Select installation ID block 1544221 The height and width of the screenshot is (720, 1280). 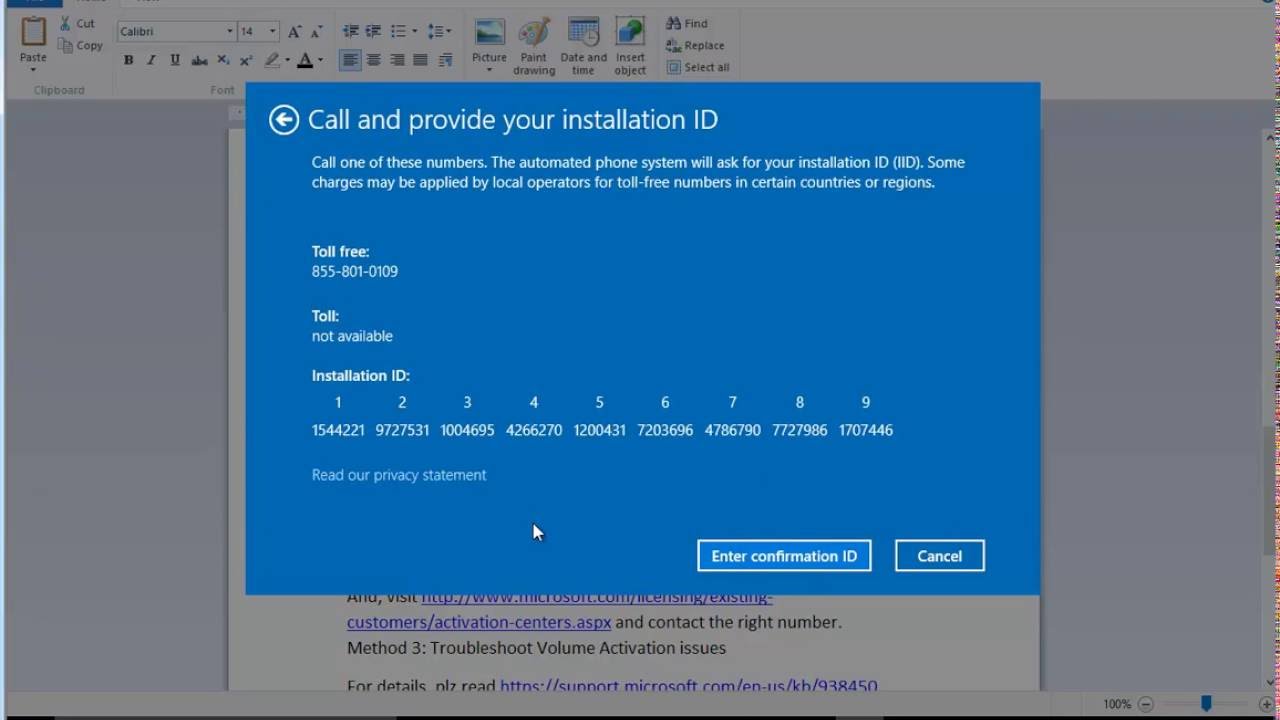(338, 430)
